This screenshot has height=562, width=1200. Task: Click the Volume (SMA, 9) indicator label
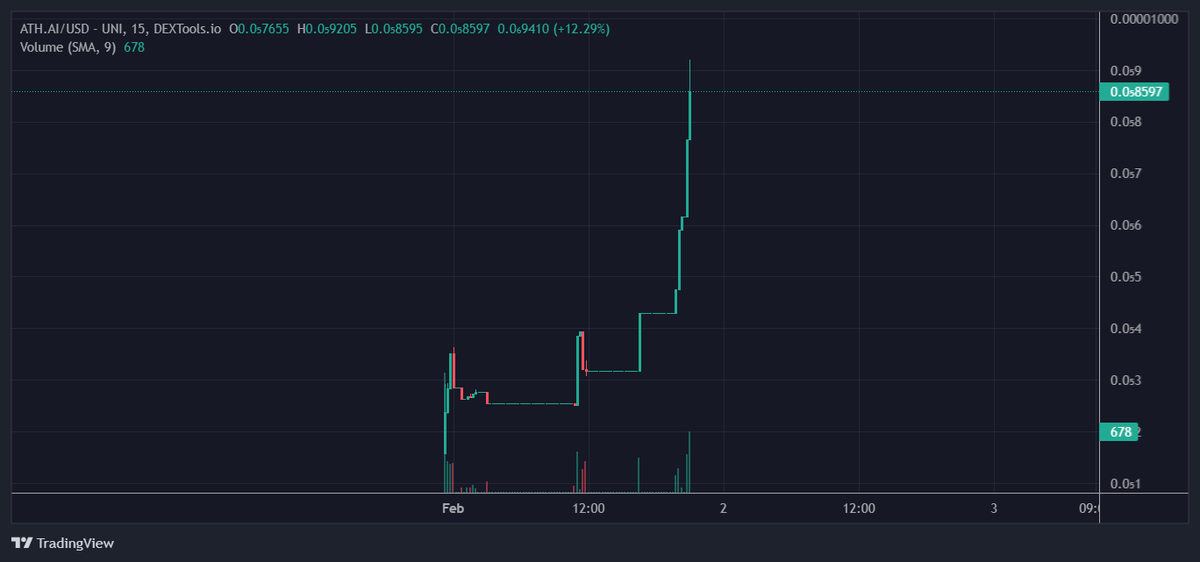pyautogui.click(x=68, y=47)
